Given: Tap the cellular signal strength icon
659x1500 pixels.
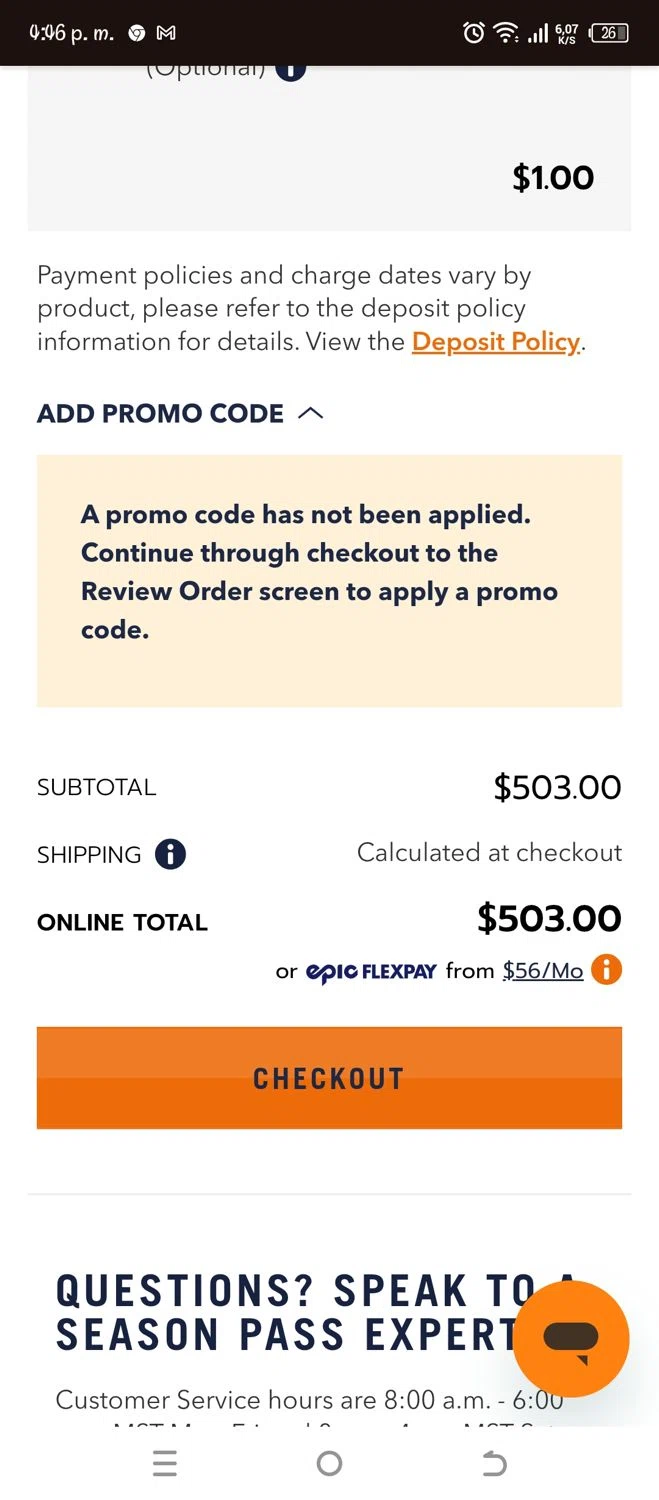Looking at the screenshot, I should click(538, 33).
